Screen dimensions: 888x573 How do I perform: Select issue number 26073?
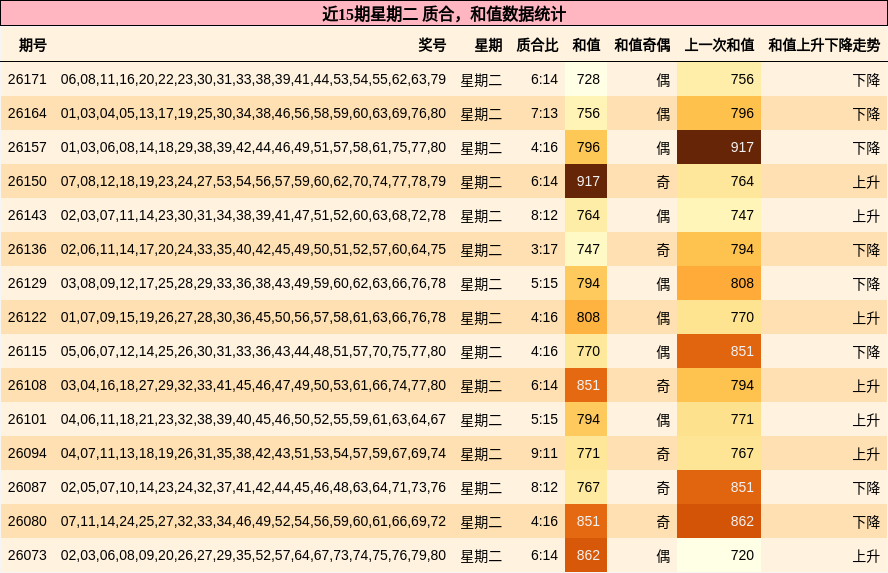pyautogui.click(x=27, y=555)
